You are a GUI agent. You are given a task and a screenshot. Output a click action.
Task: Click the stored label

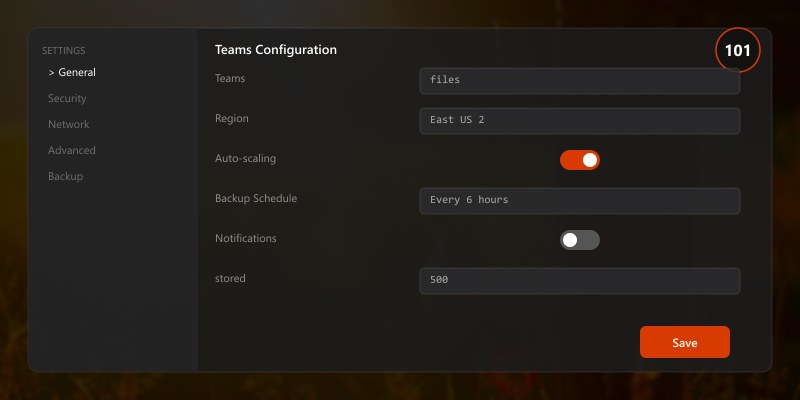pyautogui.click(x=230, y=279)
